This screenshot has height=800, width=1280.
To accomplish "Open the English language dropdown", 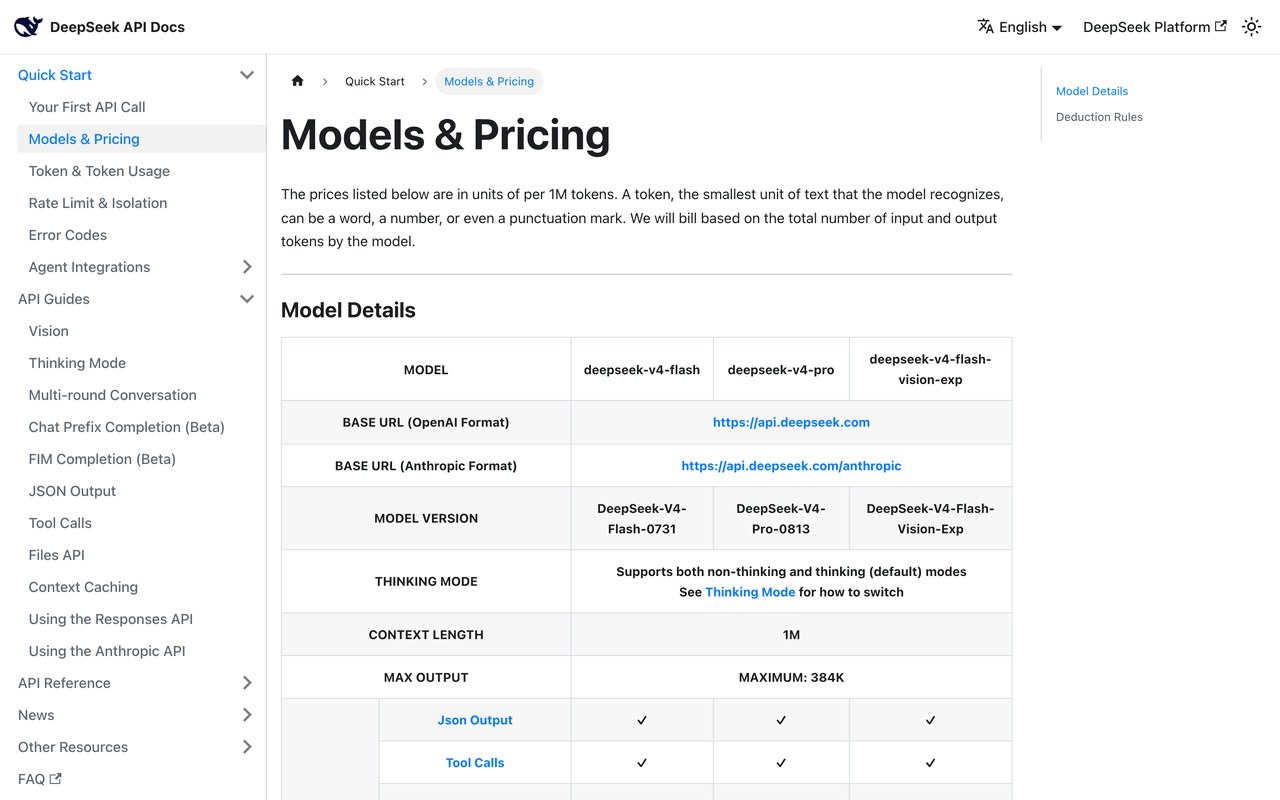I will 1020,27.
